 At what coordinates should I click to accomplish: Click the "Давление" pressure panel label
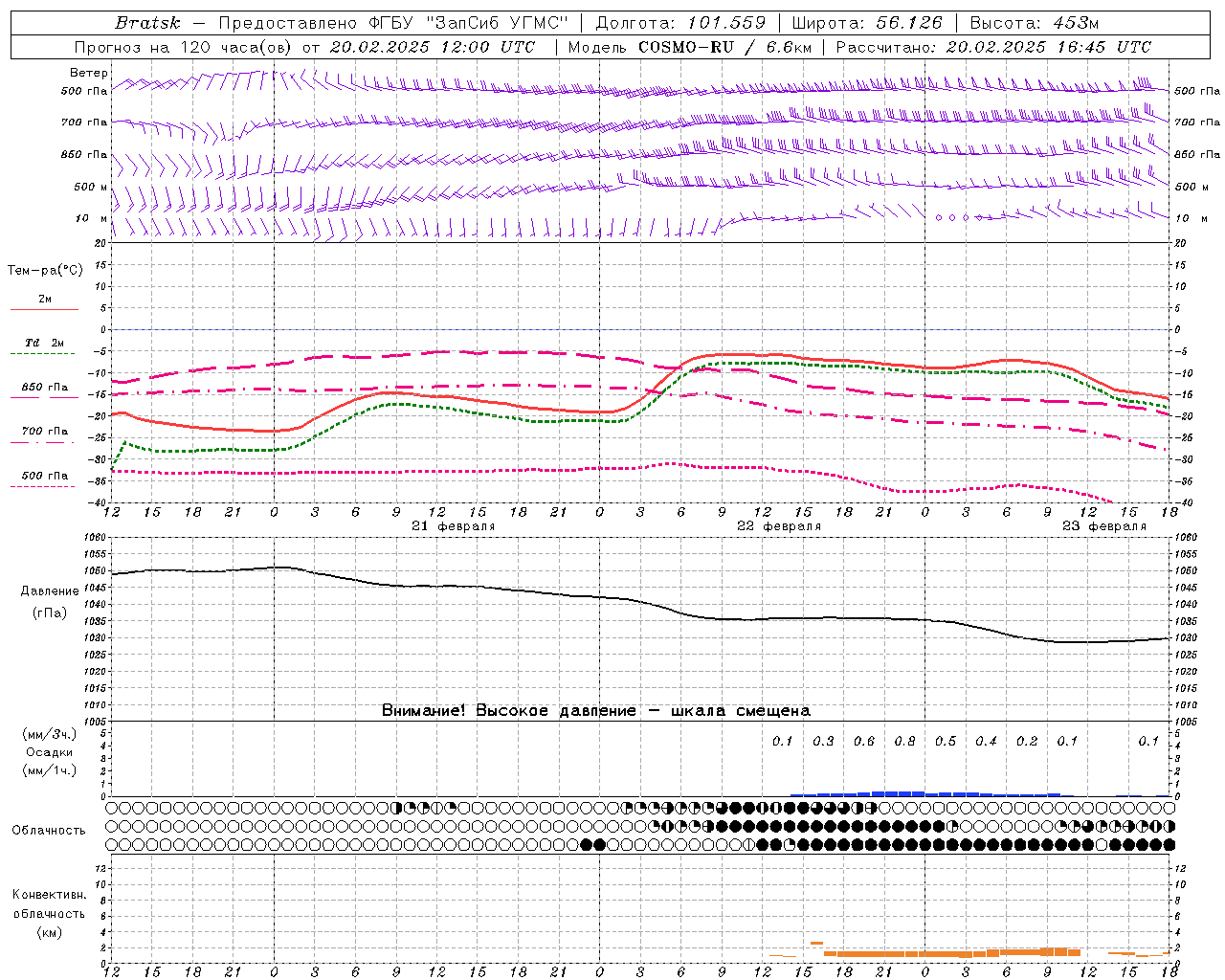pos(50,591)
